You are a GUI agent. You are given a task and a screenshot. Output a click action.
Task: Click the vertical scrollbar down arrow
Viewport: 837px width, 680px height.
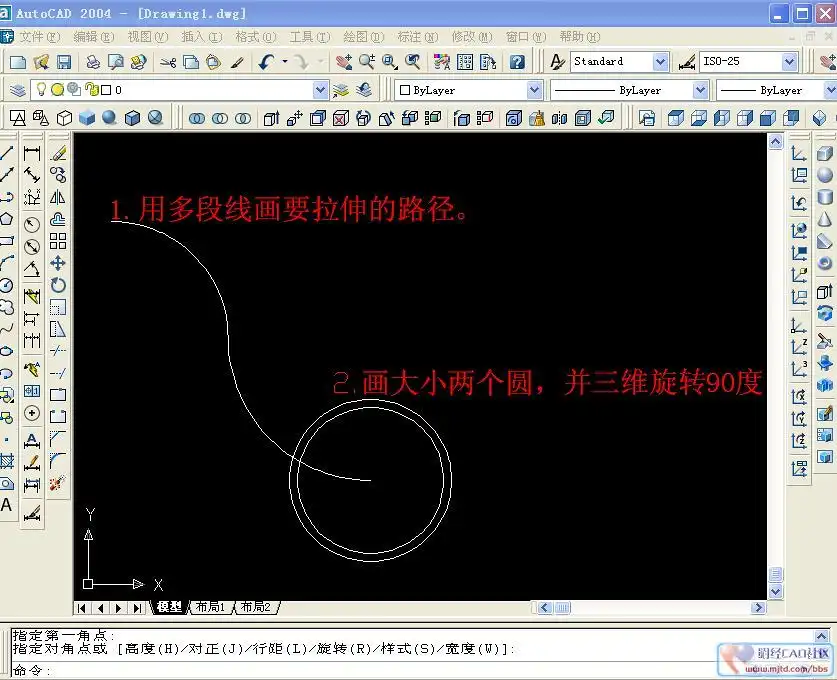[776, 591]
